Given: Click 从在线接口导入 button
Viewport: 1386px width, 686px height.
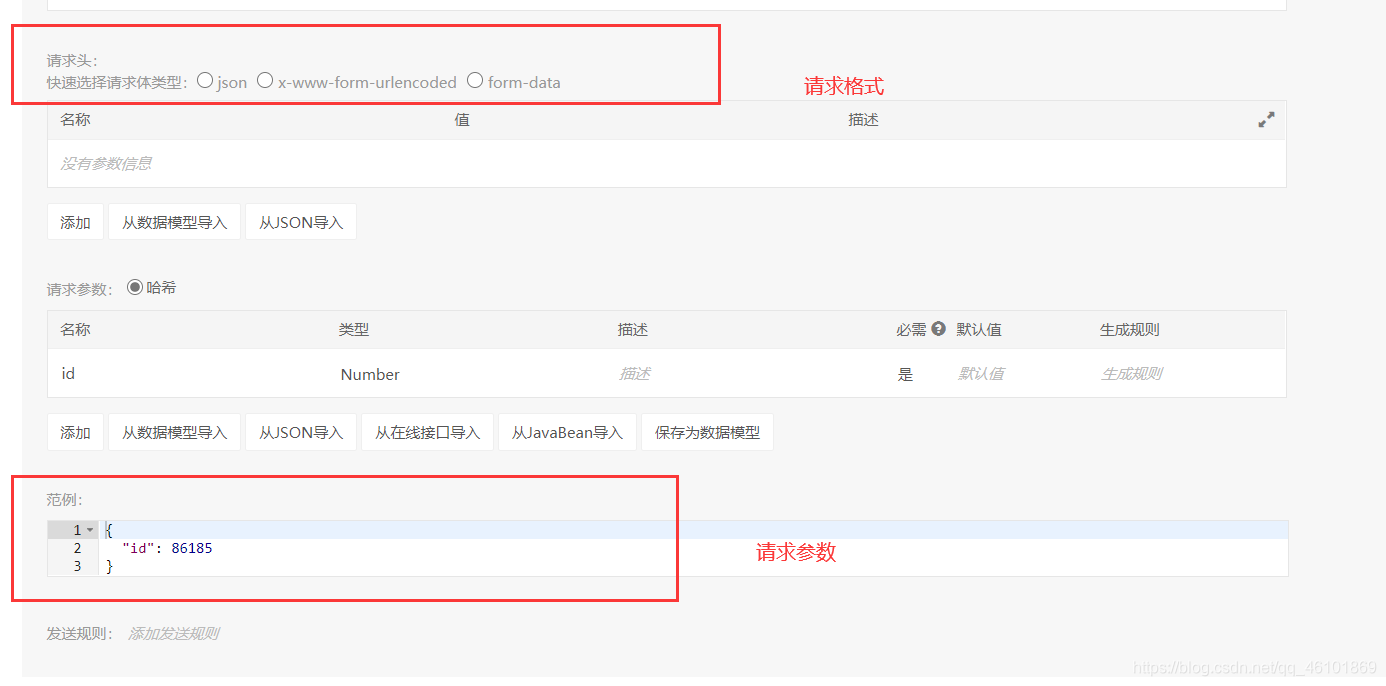Looking at the screenshot, I should pyautogui.click(x=427, y=432).
